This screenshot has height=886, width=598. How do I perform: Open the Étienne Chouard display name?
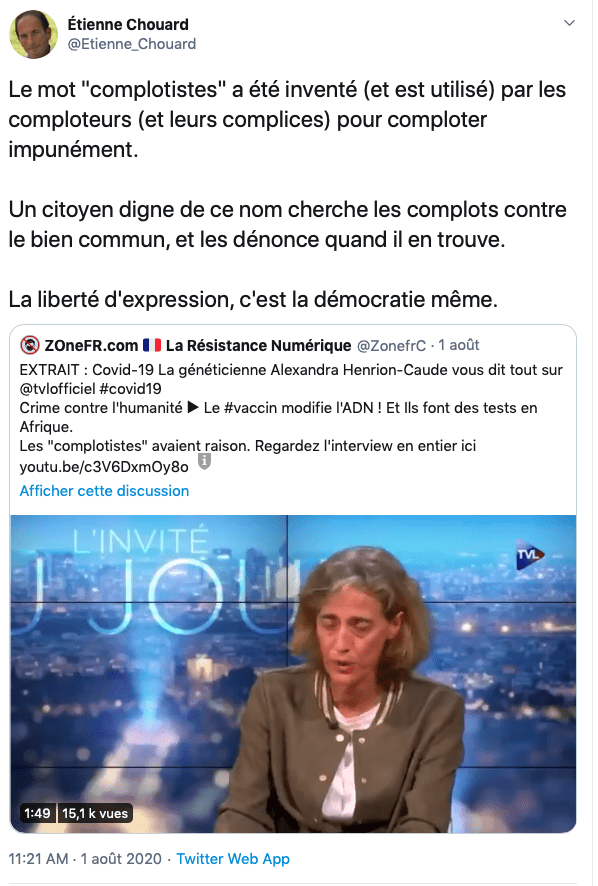(x=128, y=24)
